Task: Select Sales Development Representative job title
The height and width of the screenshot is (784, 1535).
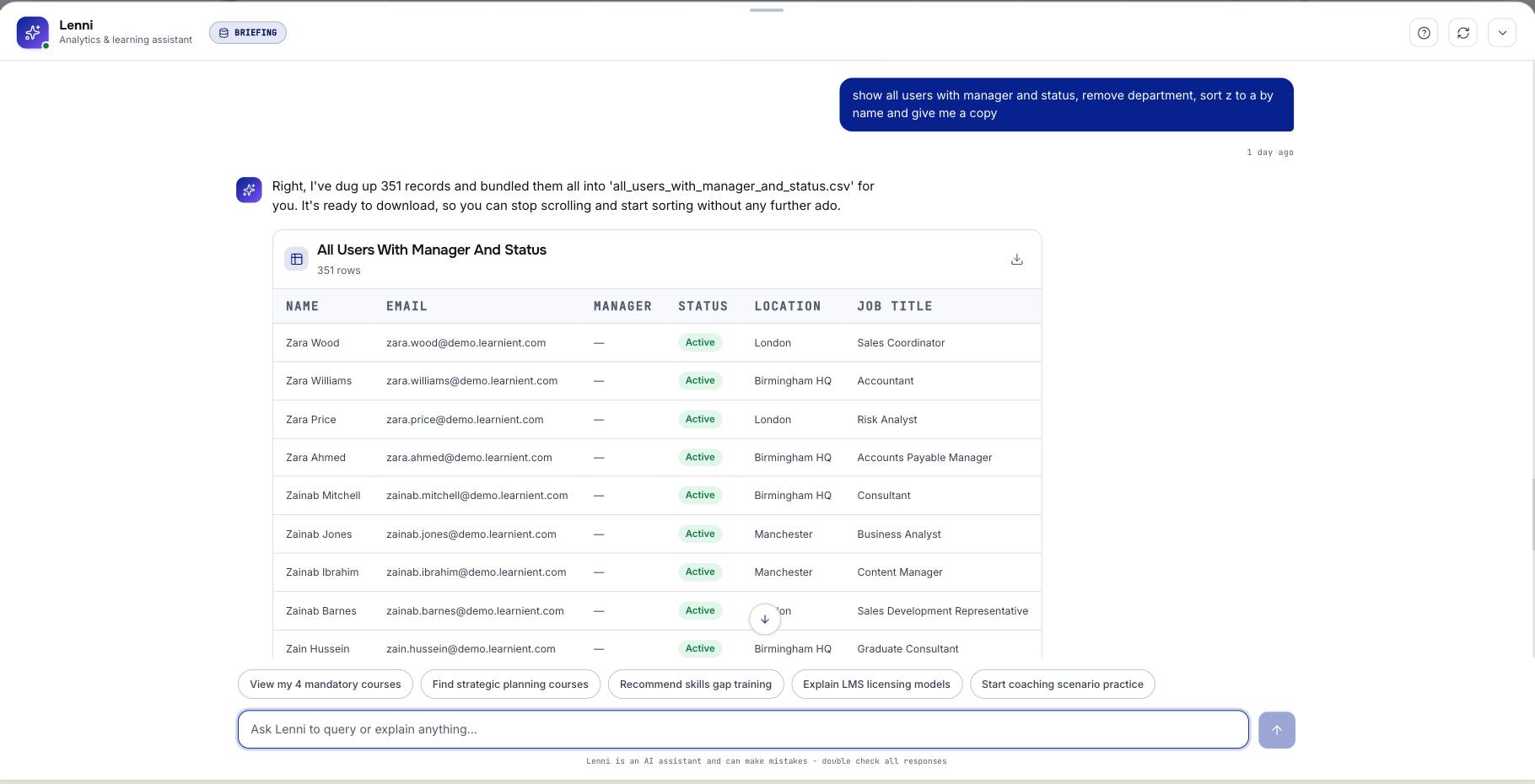Action: point(943,611)
